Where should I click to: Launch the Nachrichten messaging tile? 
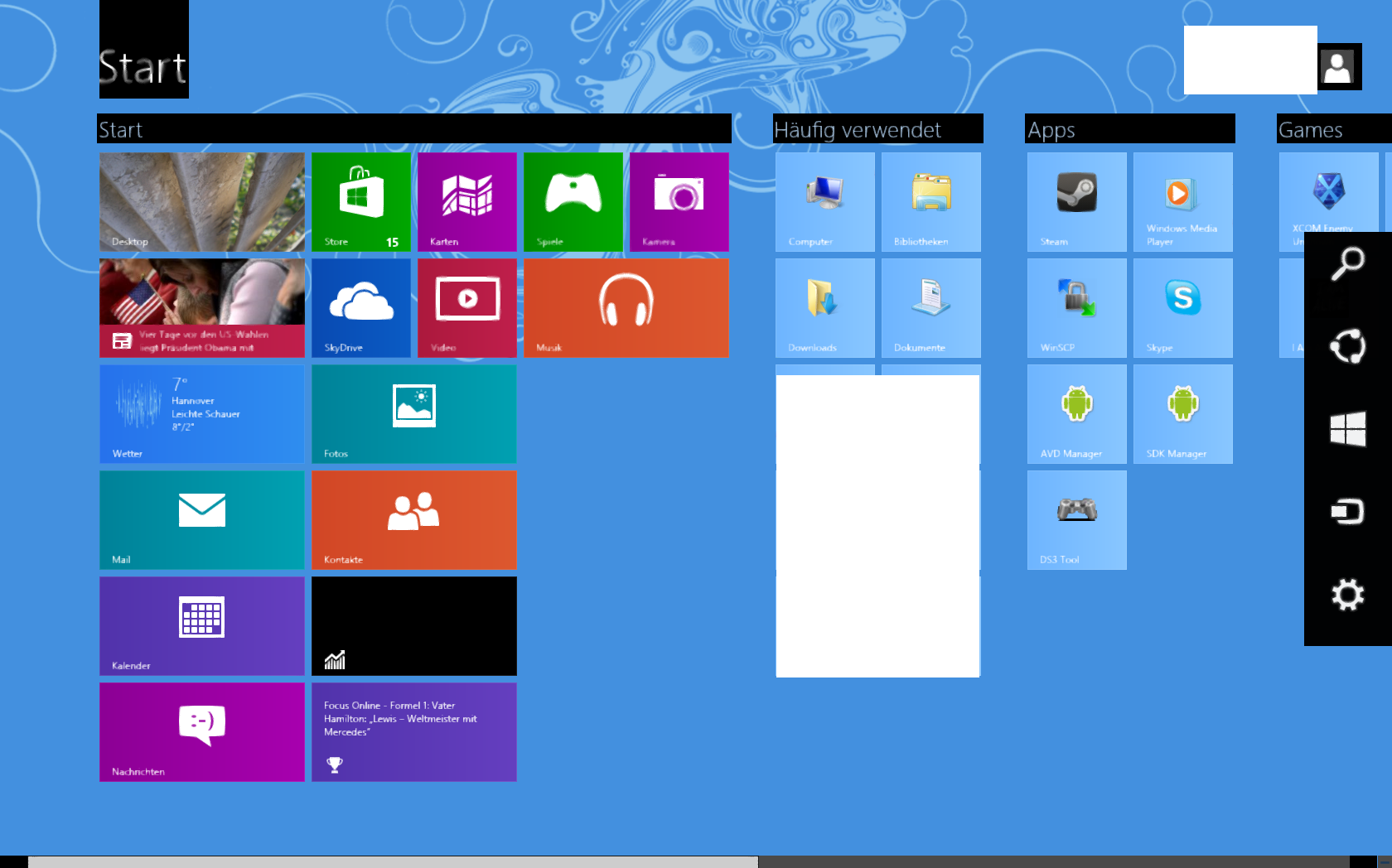click(x=202, y=732)
